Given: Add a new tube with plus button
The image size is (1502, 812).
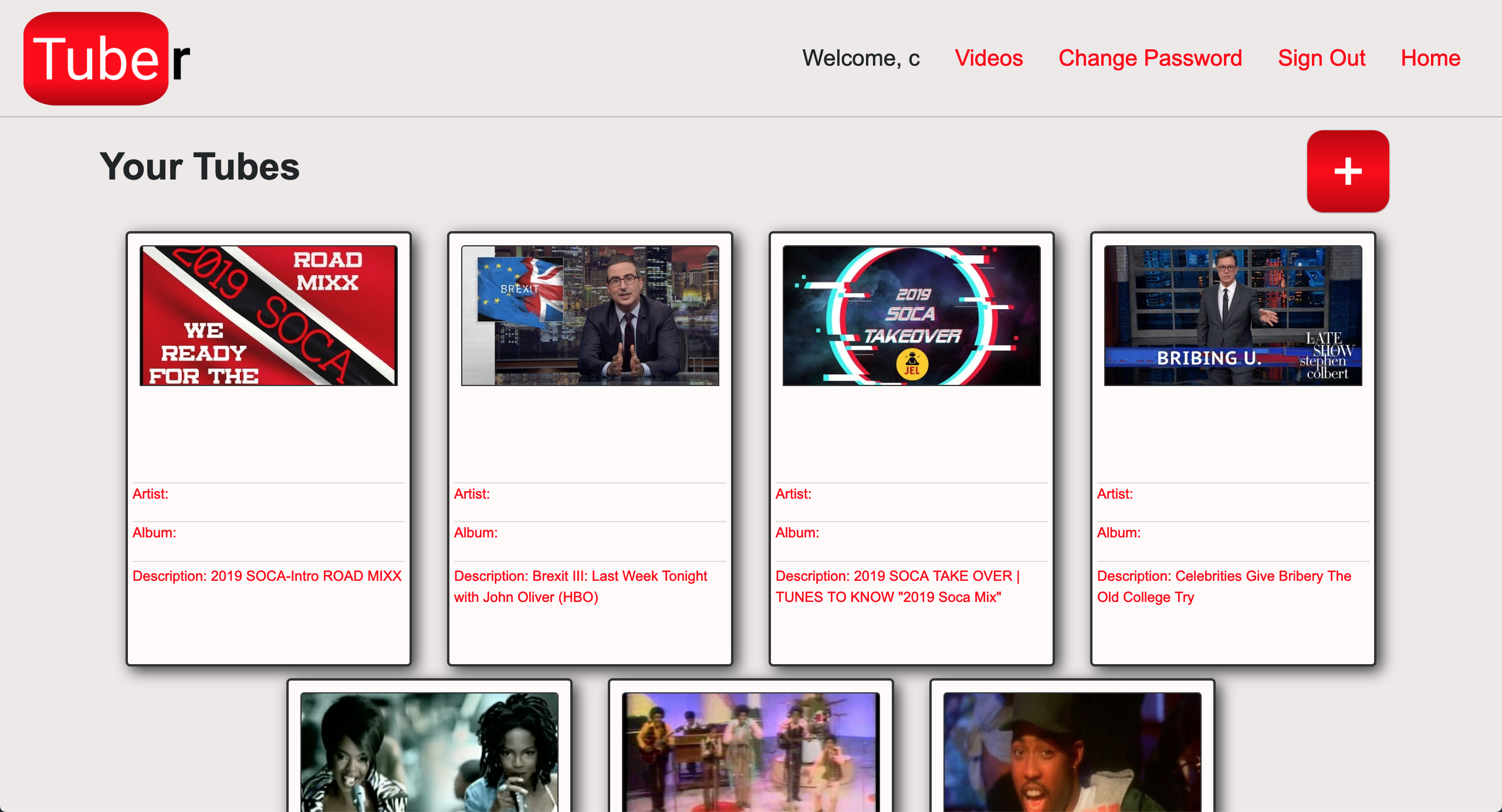Looking at the screenshot, I should [x=1348, y=171].
